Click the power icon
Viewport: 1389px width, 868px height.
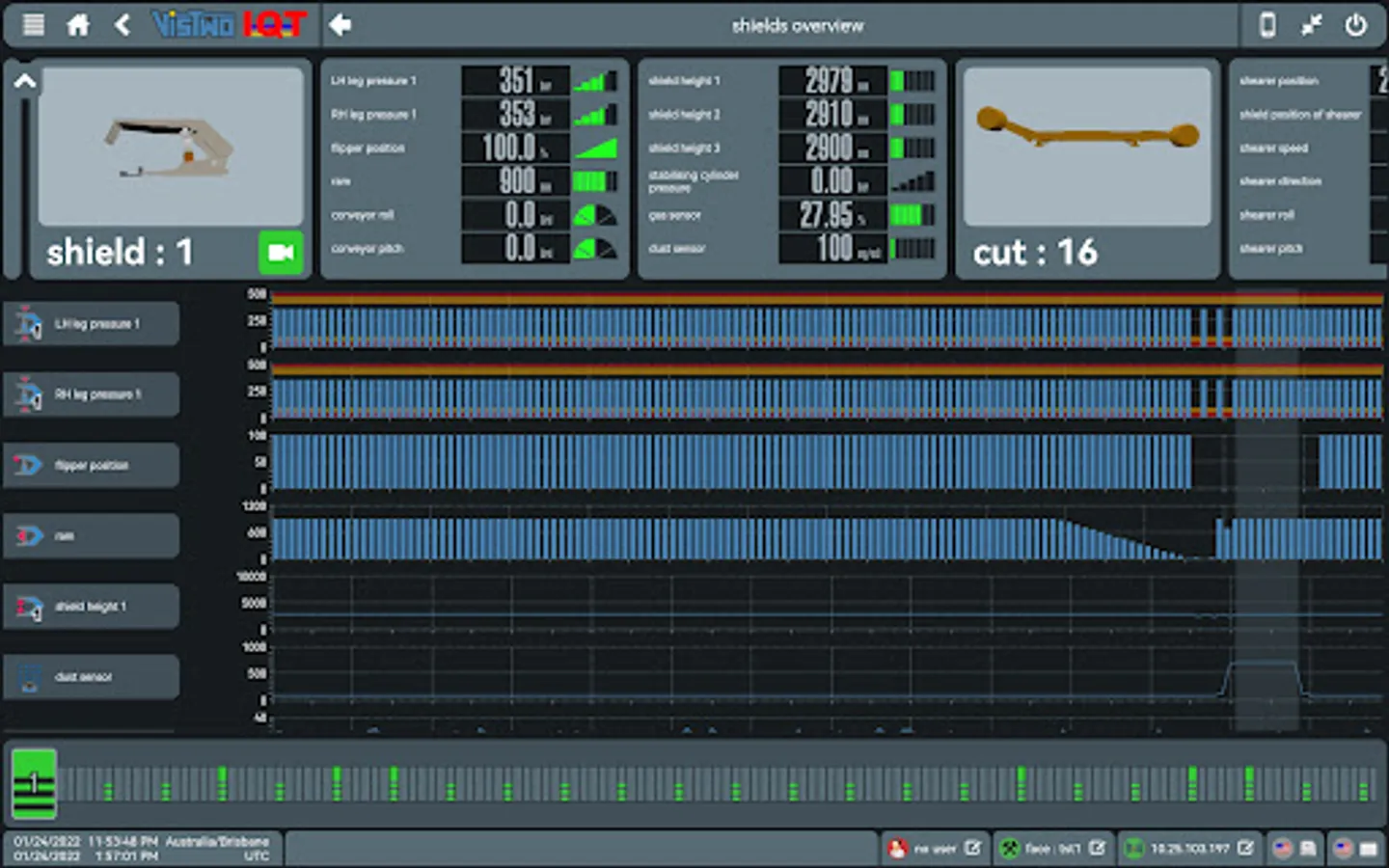point(1355,25)
